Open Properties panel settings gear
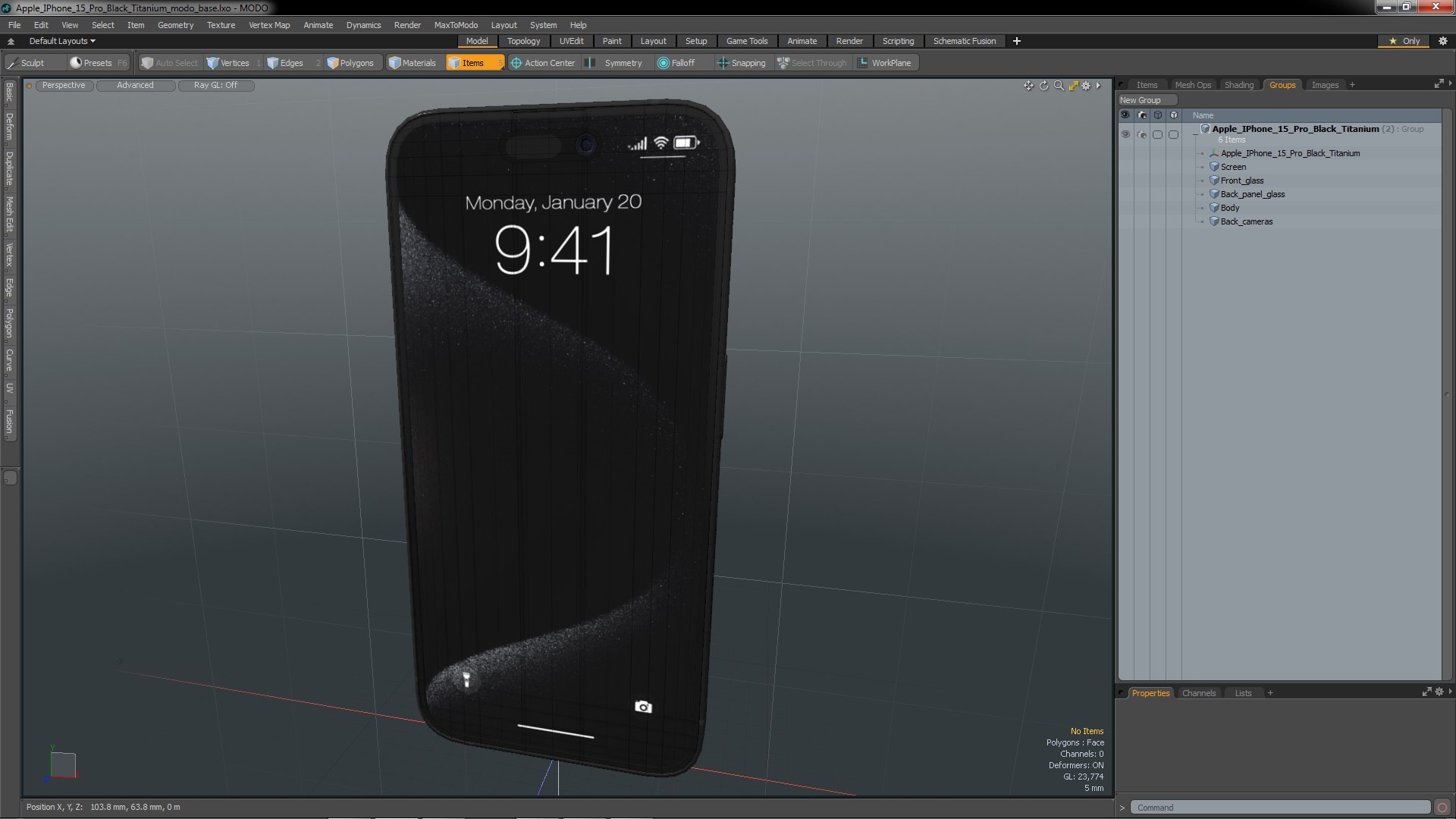The width and height of the screenshot is (1456, 819). coord(1439,692)
